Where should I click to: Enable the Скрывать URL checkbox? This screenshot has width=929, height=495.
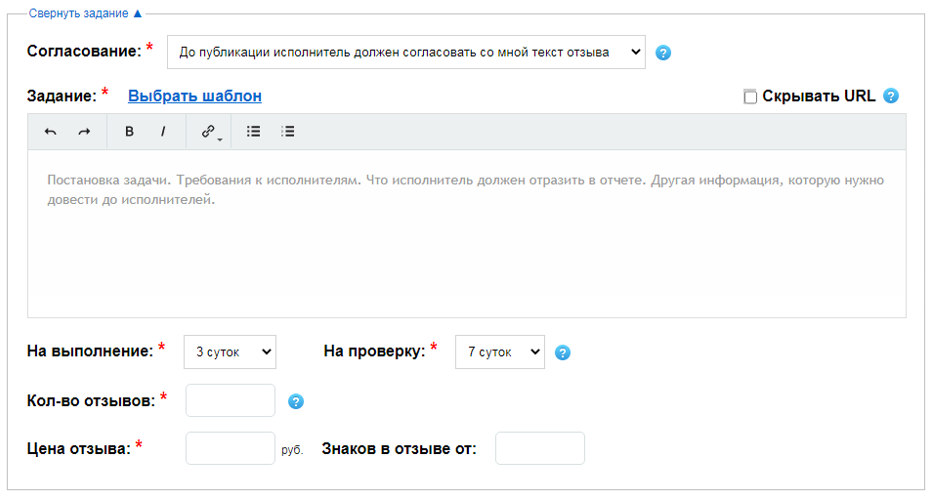tap(750, 97)
